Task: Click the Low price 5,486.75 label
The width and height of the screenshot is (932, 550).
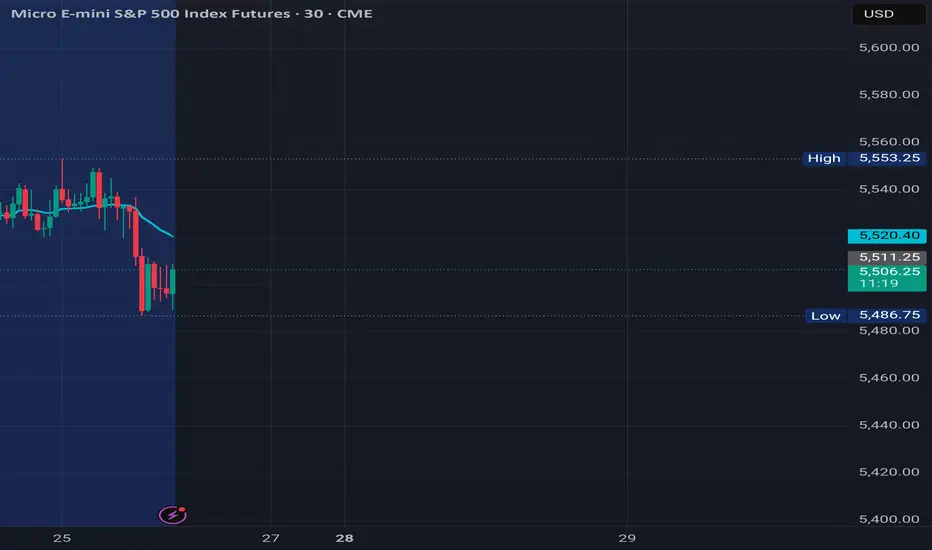Action: 887,315
